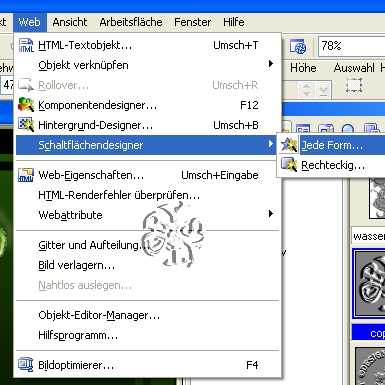Open Web-Eigenschaften... dialog
Image resolution: width=385 pixels, height=385 pixels.
[147, 175]
